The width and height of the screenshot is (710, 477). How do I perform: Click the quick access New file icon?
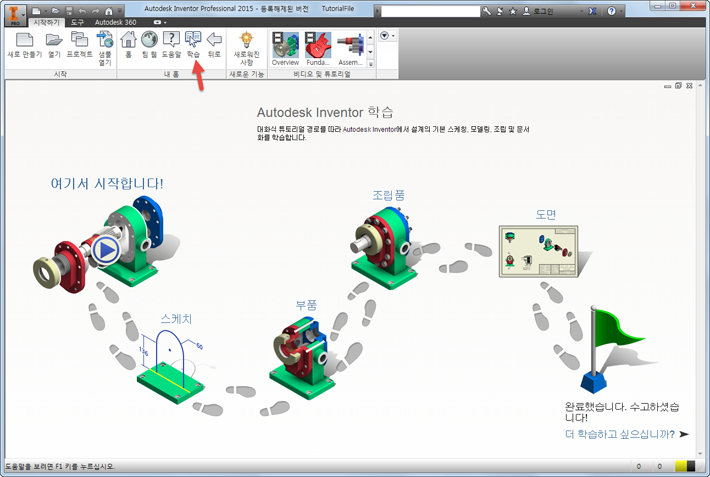[x=36, y=10]
